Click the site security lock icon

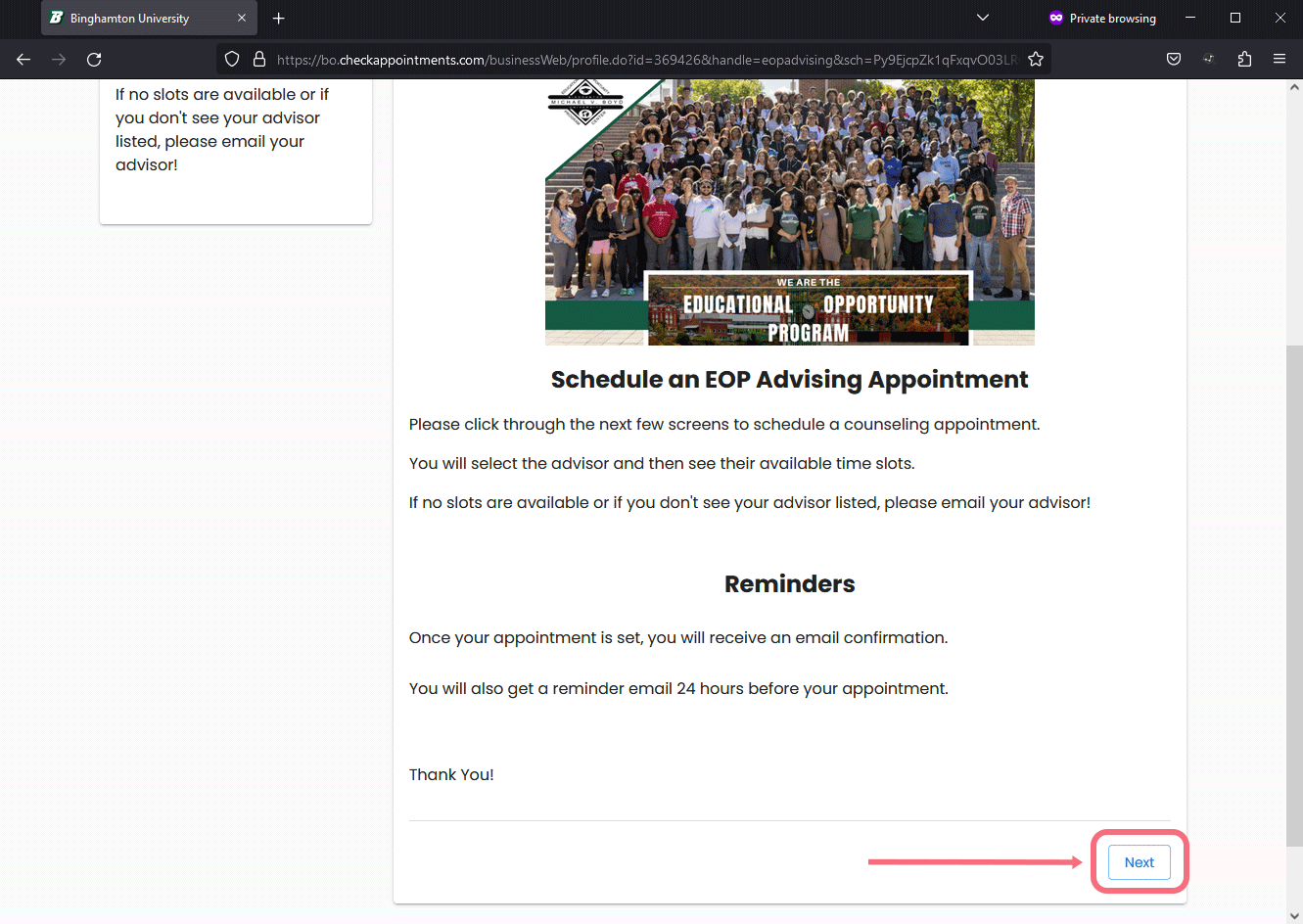coord(259,60)
